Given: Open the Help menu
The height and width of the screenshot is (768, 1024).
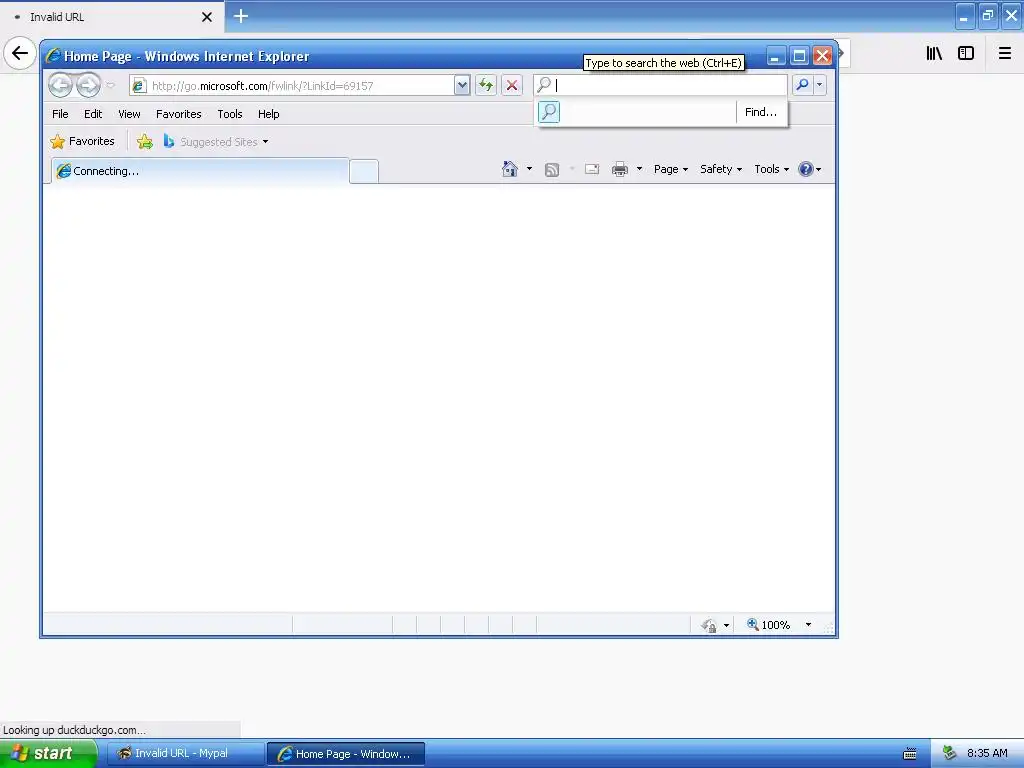Looking at the screenshot, I should (268, 114).
